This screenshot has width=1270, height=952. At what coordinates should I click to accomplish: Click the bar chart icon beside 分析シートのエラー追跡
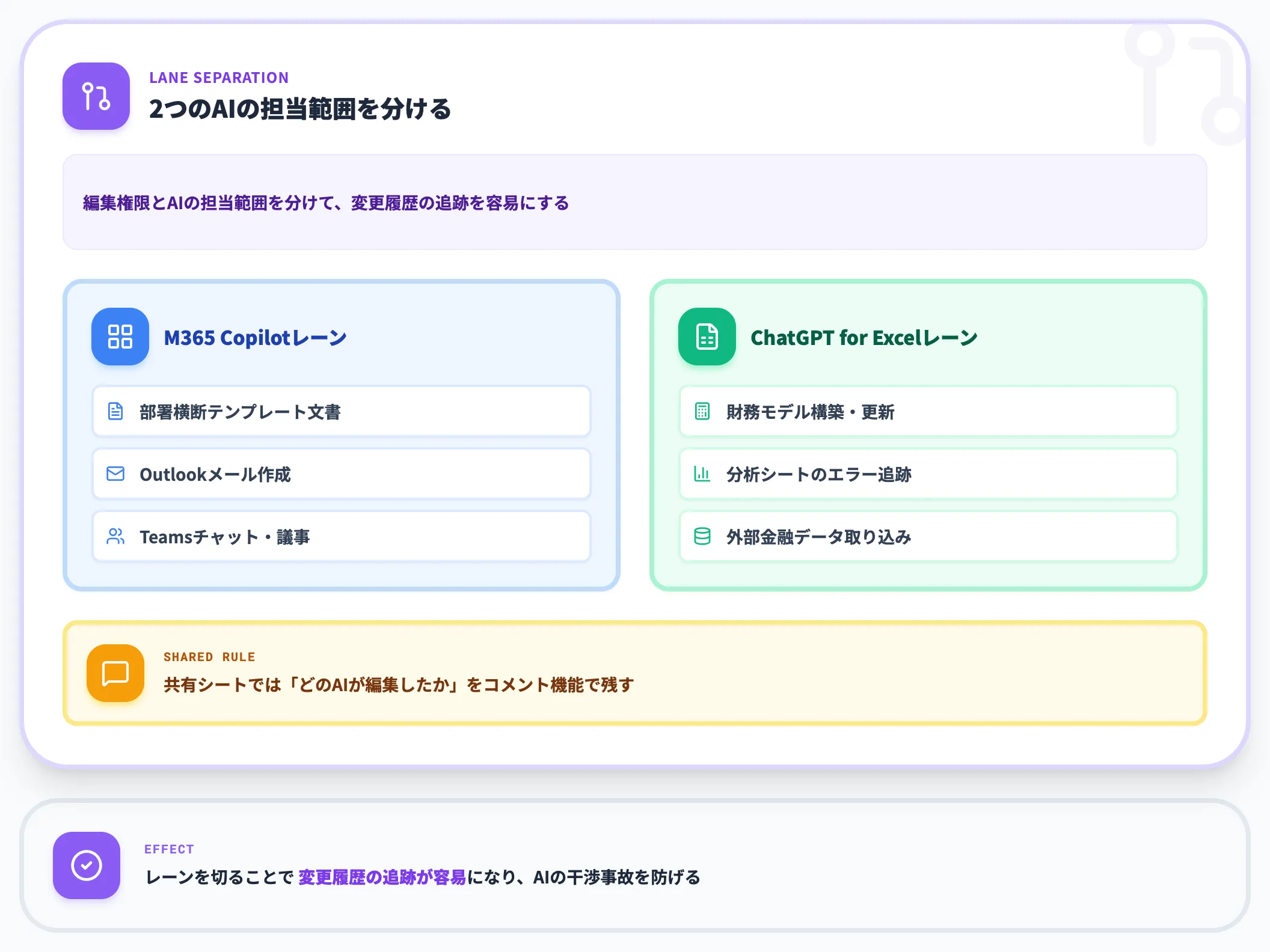point(702,474)
